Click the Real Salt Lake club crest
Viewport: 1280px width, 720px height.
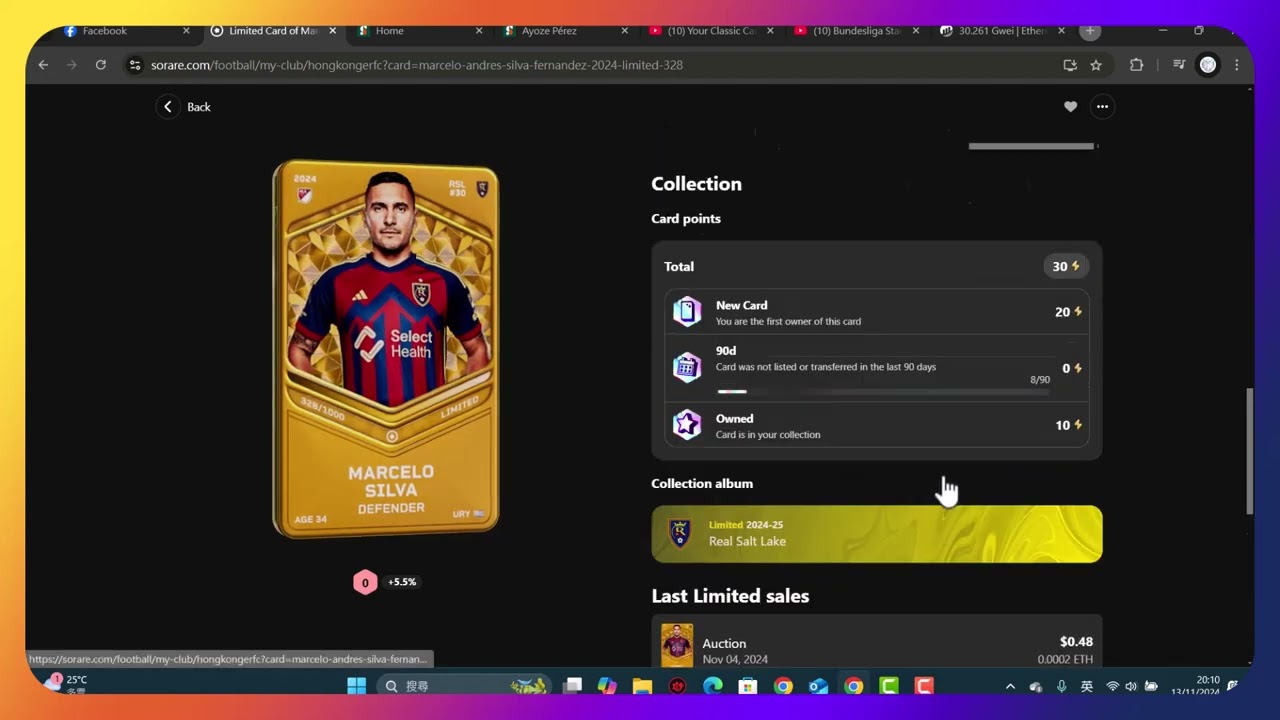pyautogui.click(x=680, y=533)
